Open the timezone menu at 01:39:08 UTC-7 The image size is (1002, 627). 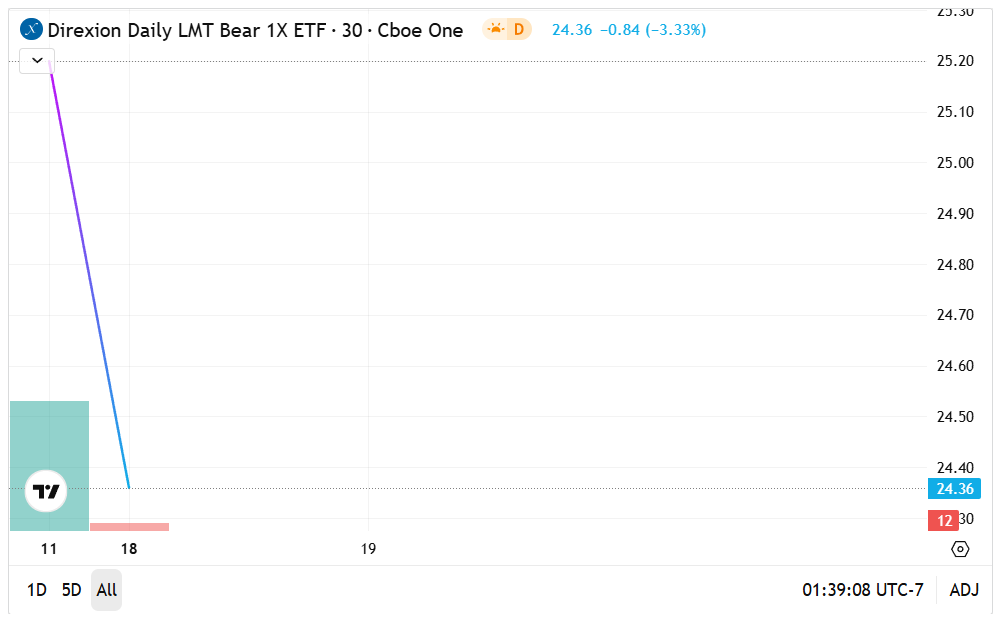pyautogui.click(x=863, y=589)
